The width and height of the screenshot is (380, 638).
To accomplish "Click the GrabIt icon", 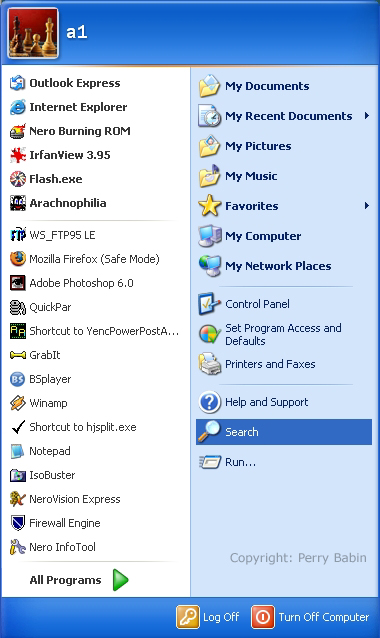I will tap(17, 355).
